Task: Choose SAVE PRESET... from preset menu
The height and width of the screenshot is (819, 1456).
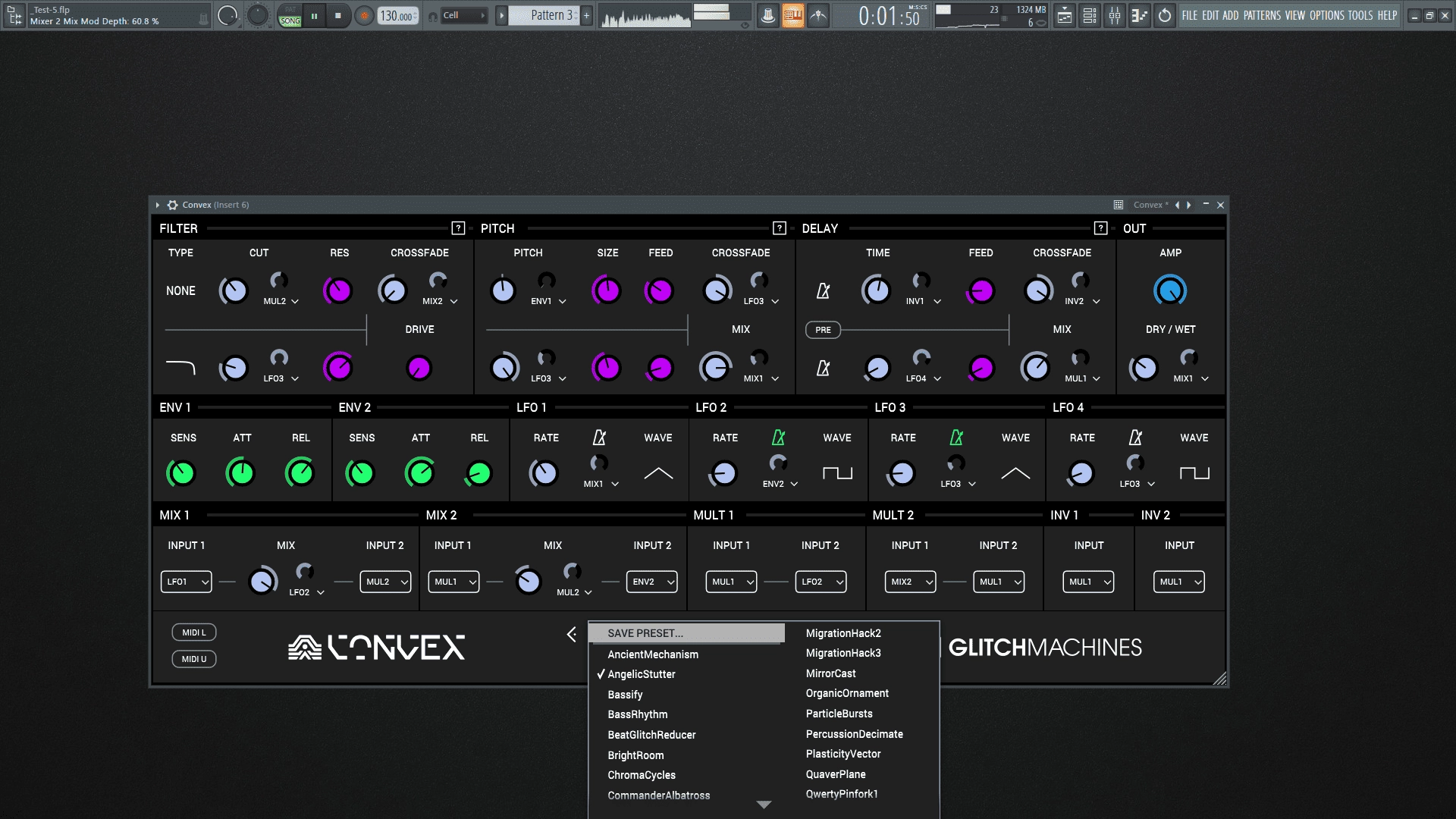Action: click(x=686, y=633)
